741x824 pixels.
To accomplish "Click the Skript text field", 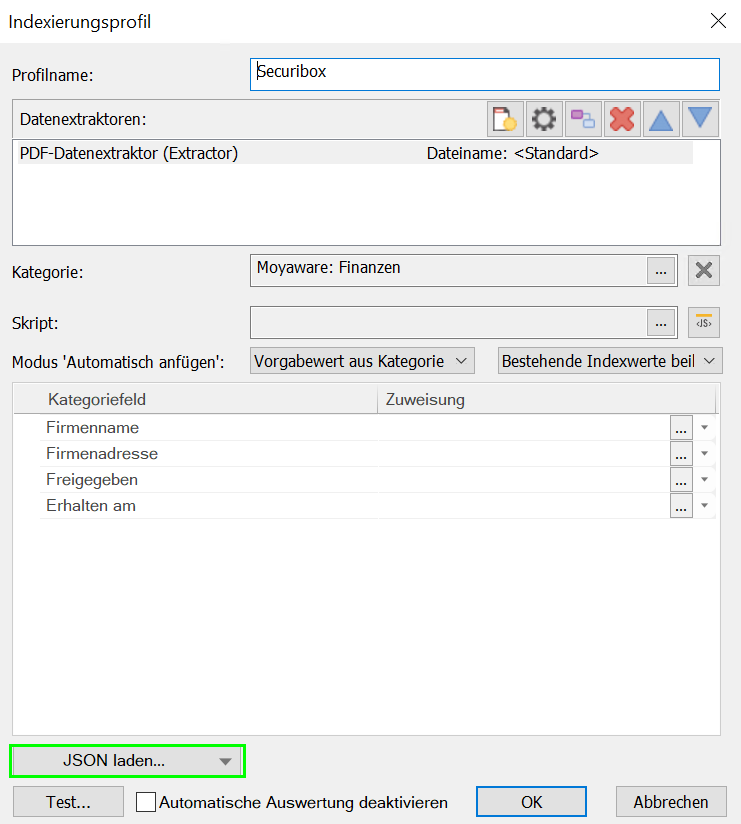I will click(x=448, y=323).
